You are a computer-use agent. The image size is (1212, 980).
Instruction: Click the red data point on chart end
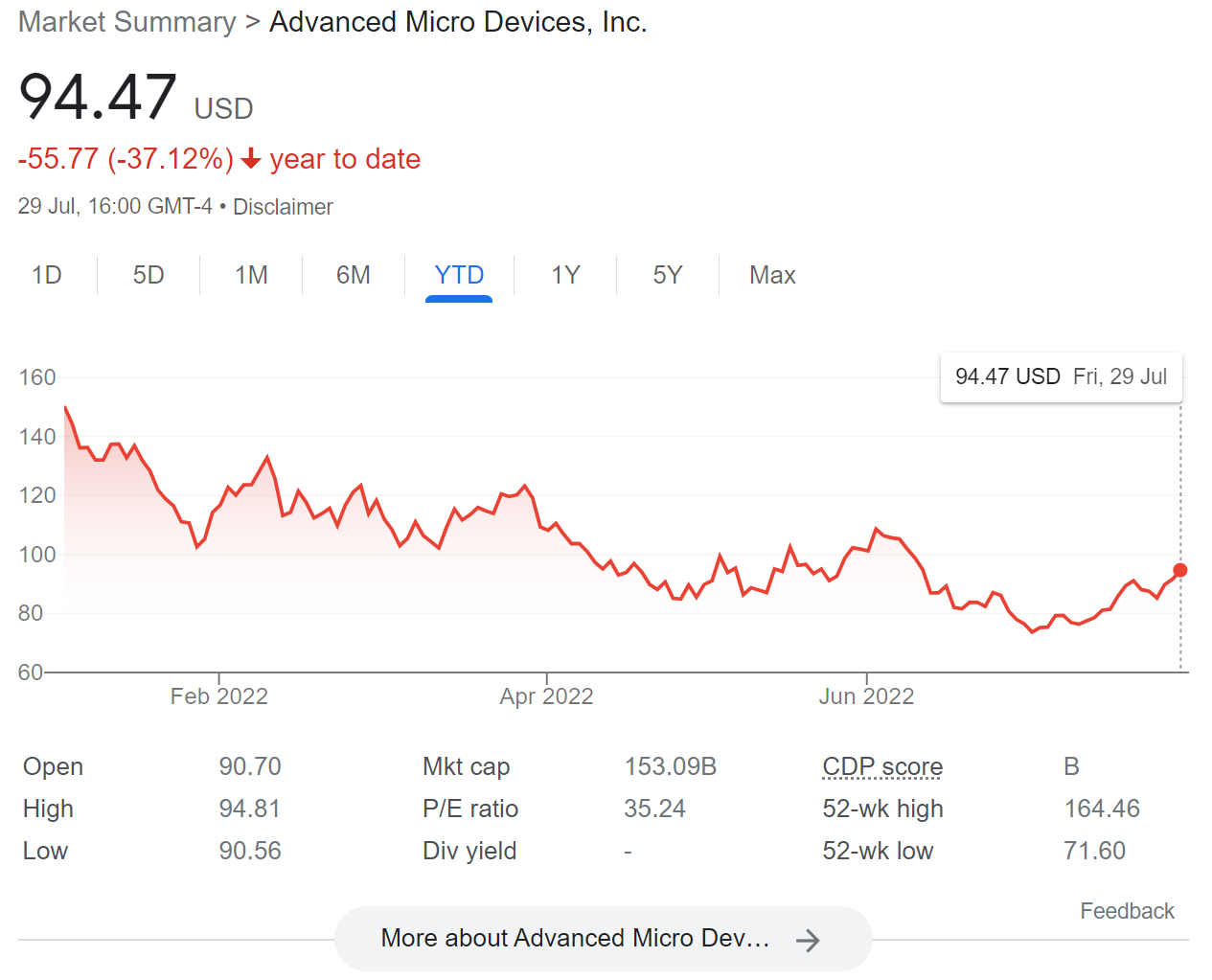coord(1180,570)
